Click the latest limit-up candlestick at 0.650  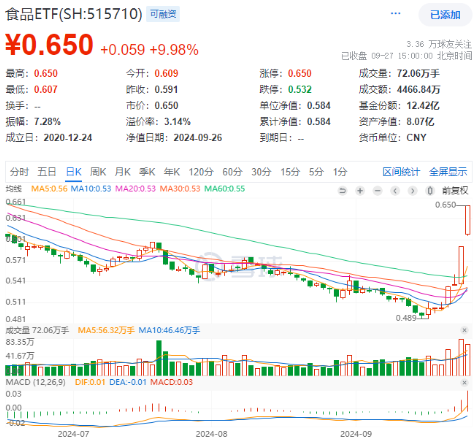[x=468, y=220]
